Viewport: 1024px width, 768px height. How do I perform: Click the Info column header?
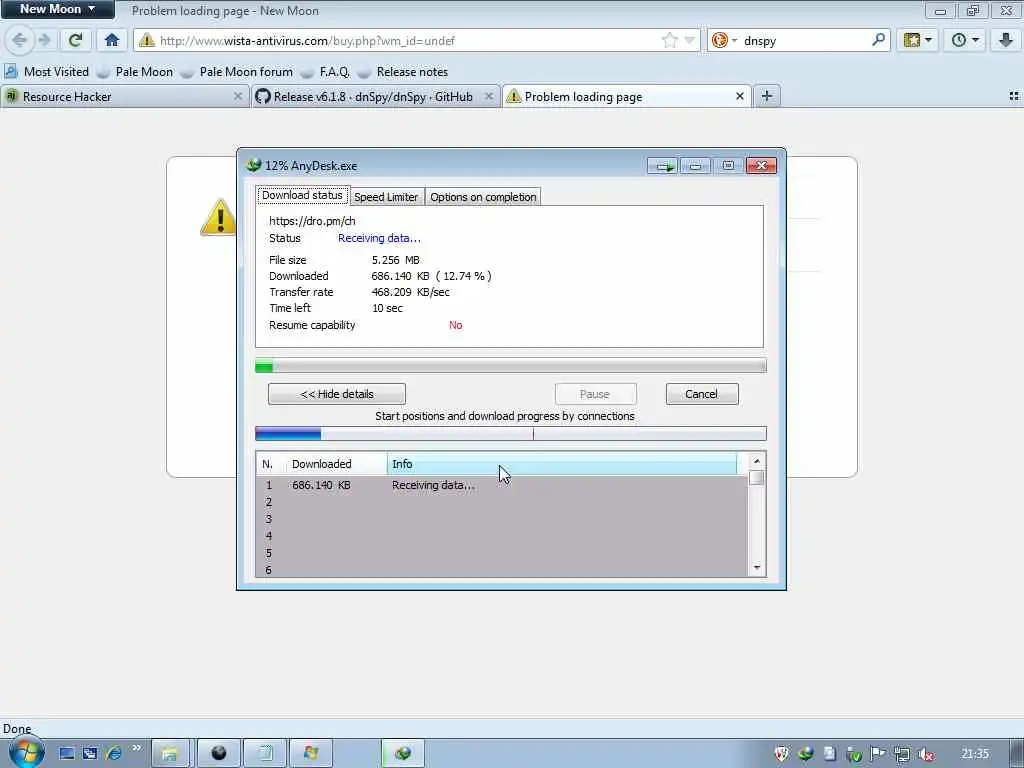(562, 464)
